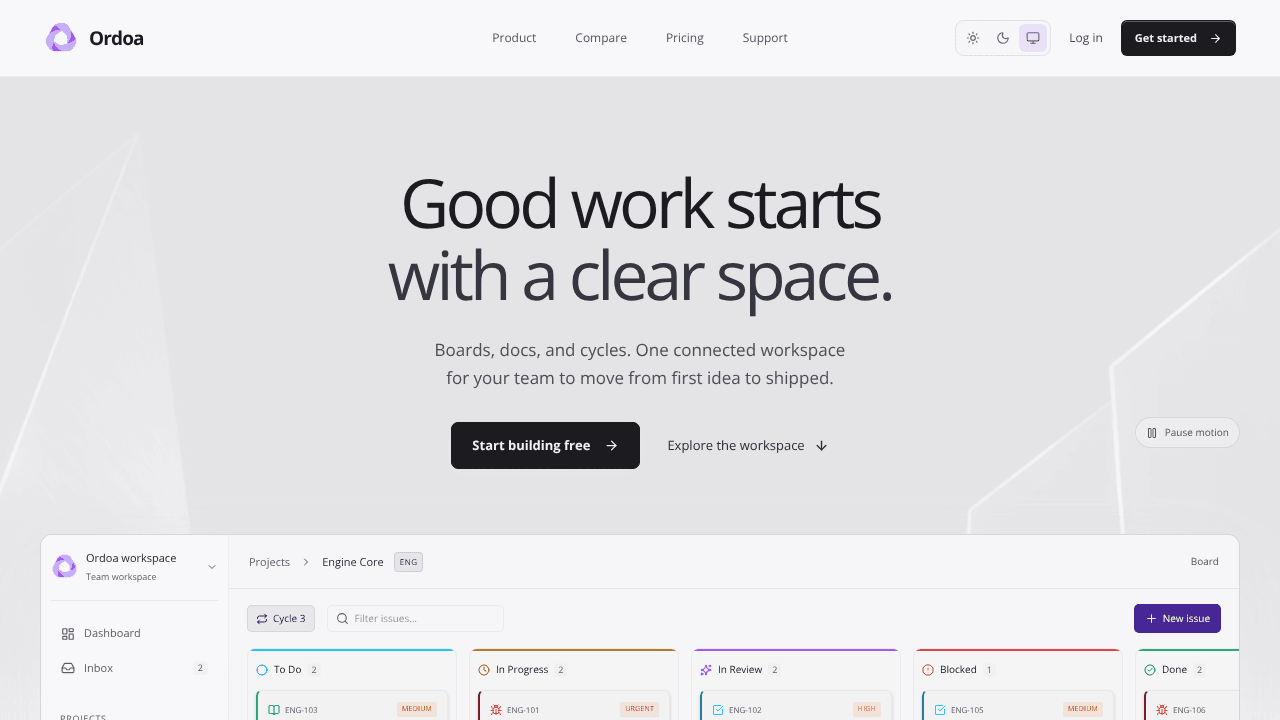Click the Projects breadcrumb
This screenshot has height=720, width=1280.
(269, 562)
